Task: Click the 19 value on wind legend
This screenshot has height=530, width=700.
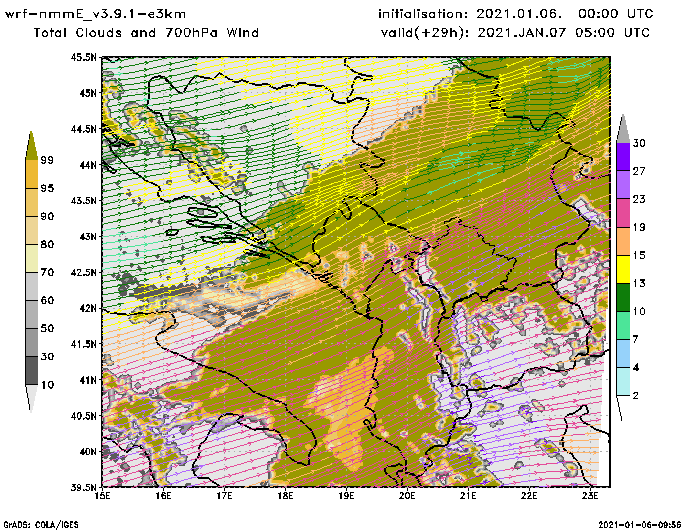Action: pyautogui.click(x=639, y=227)
